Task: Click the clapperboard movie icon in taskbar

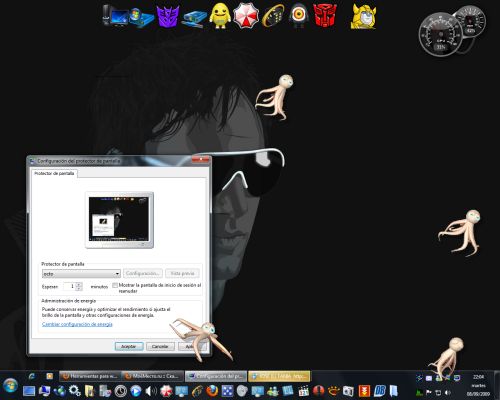Action: (x=303, y=391)
